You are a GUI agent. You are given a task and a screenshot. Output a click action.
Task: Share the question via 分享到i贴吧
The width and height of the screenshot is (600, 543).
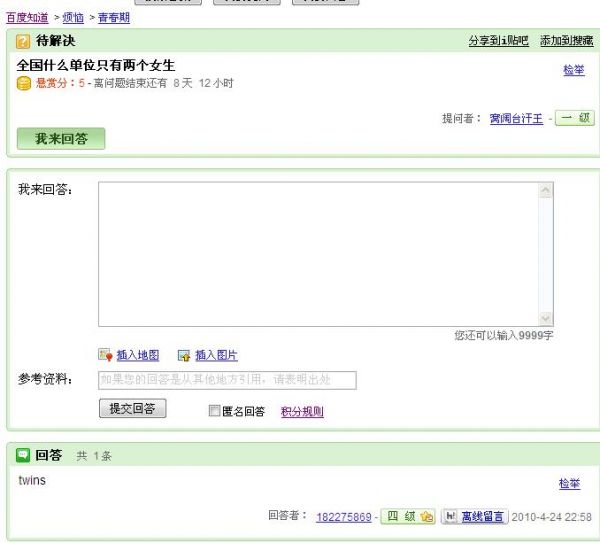coord(498,41)
